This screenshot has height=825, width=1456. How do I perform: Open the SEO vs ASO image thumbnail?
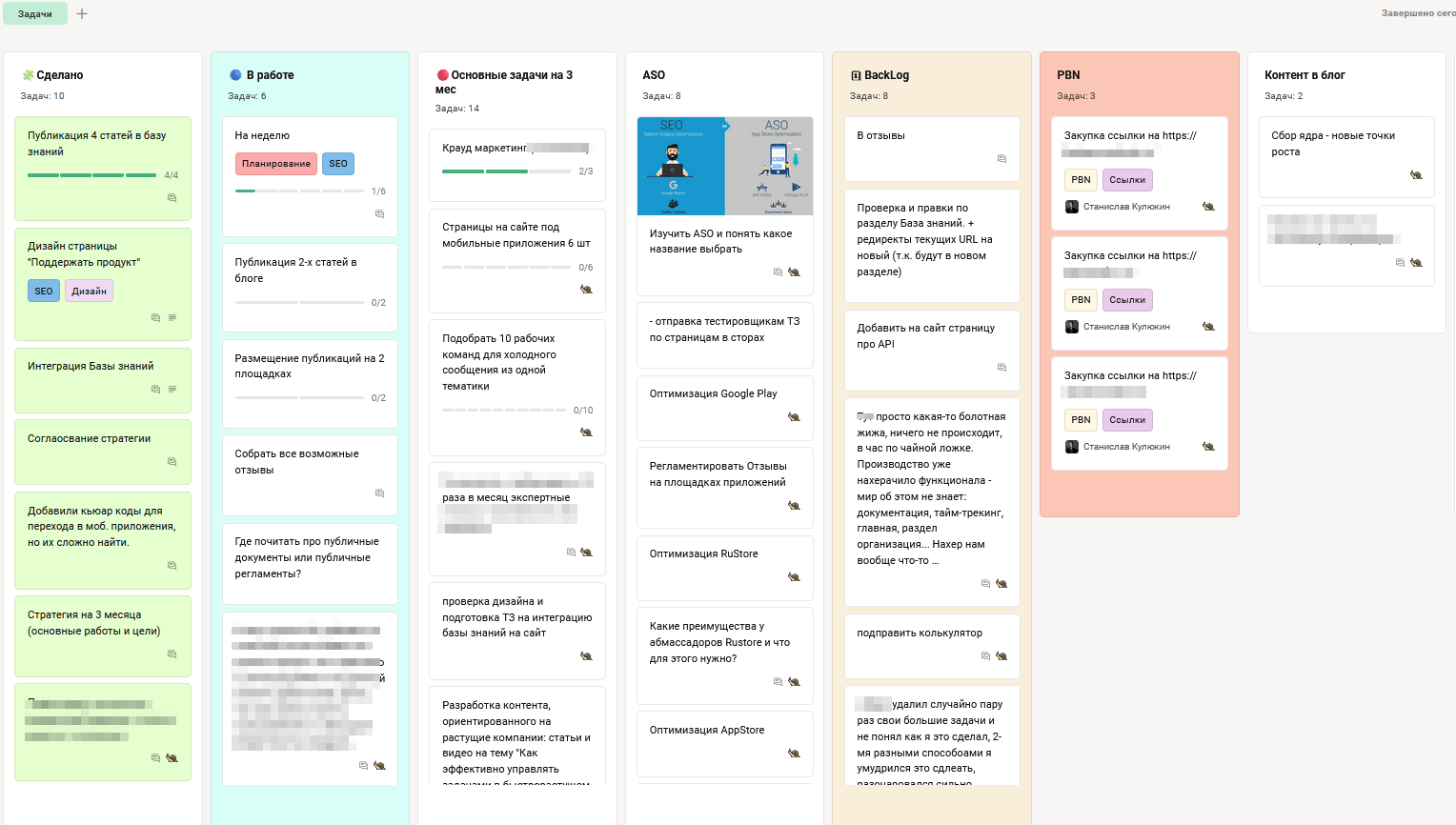click(724, 166)
